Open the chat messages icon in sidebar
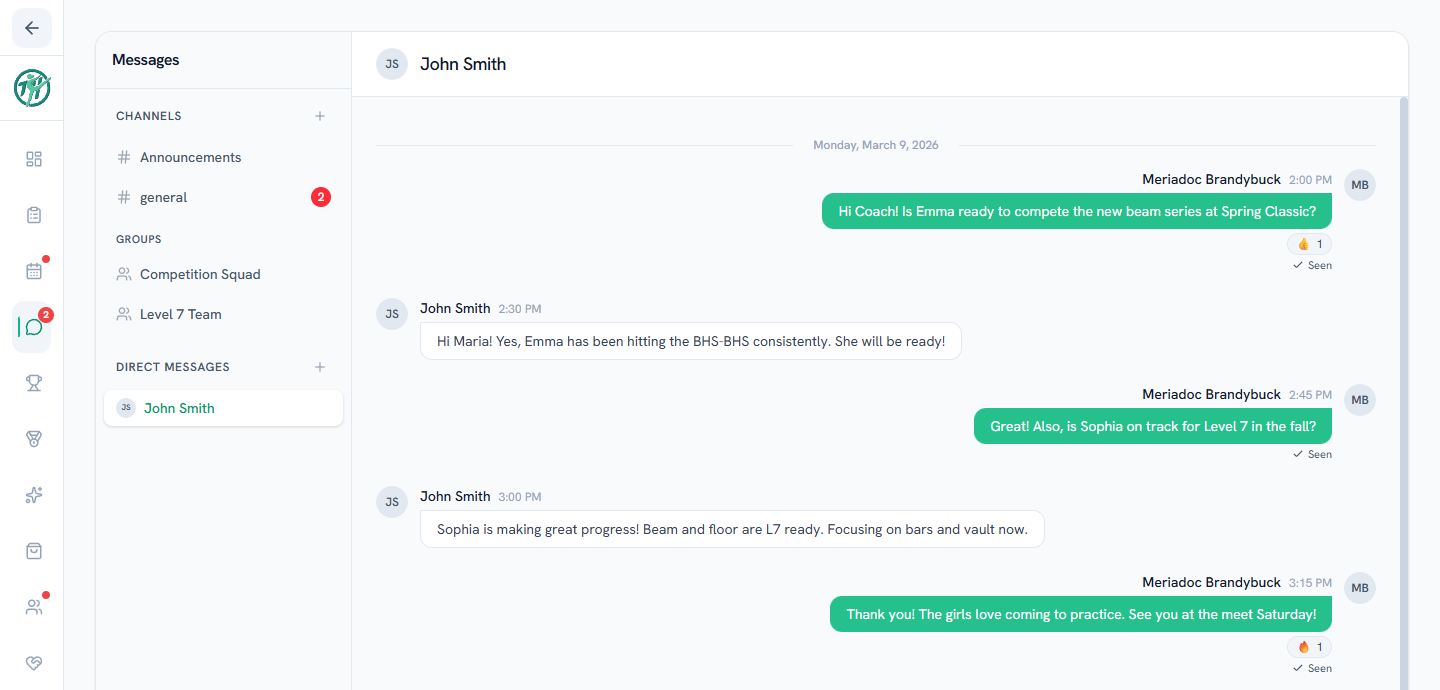 point(34,327)
